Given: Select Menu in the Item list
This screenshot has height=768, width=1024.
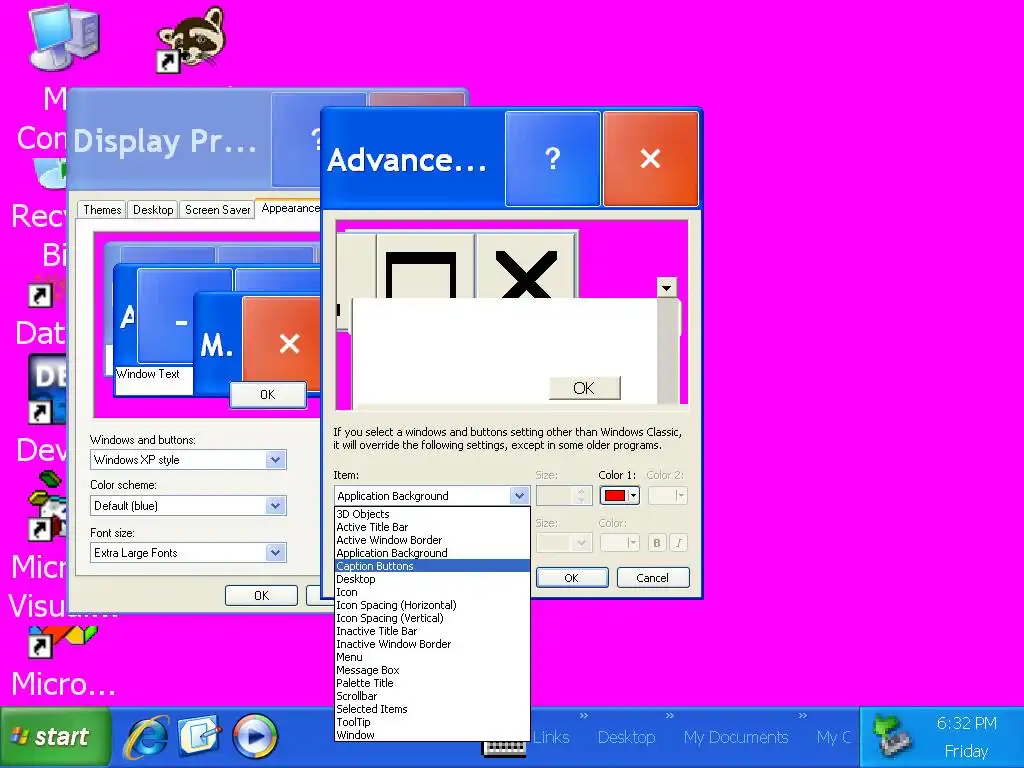Looking at the screenshot, I should (432, 658).
